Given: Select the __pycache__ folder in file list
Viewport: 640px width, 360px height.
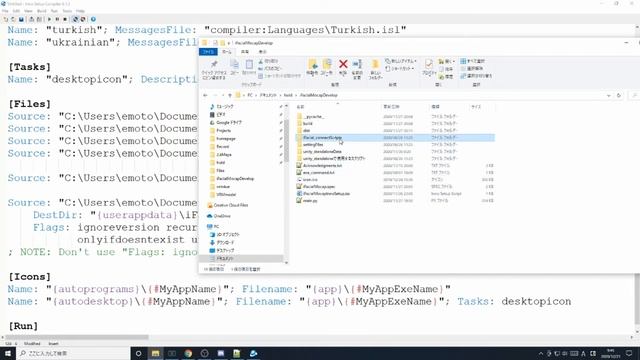Looking at the screenshot, I should click(314, 117).
